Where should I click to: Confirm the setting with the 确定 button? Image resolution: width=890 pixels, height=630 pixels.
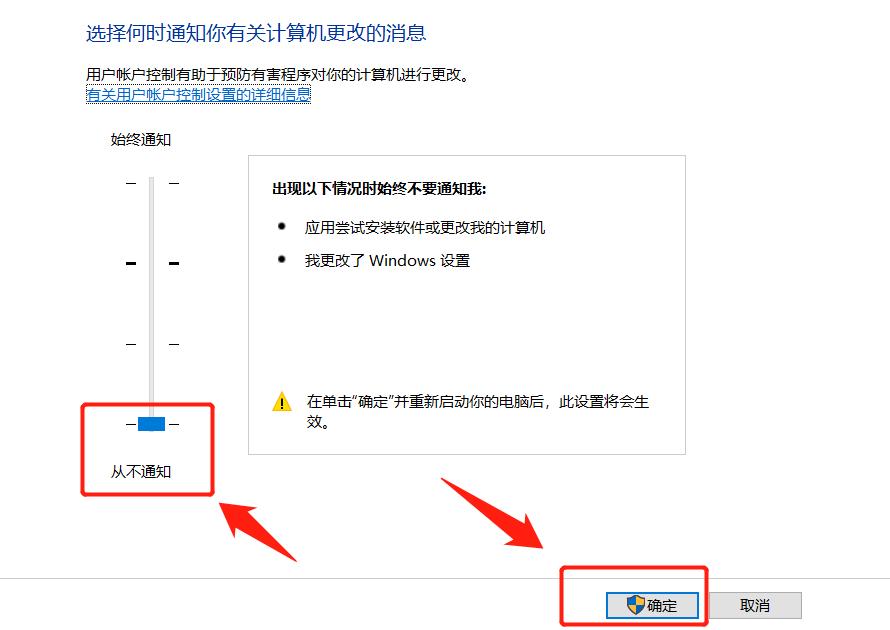click(x=652, y=605)
